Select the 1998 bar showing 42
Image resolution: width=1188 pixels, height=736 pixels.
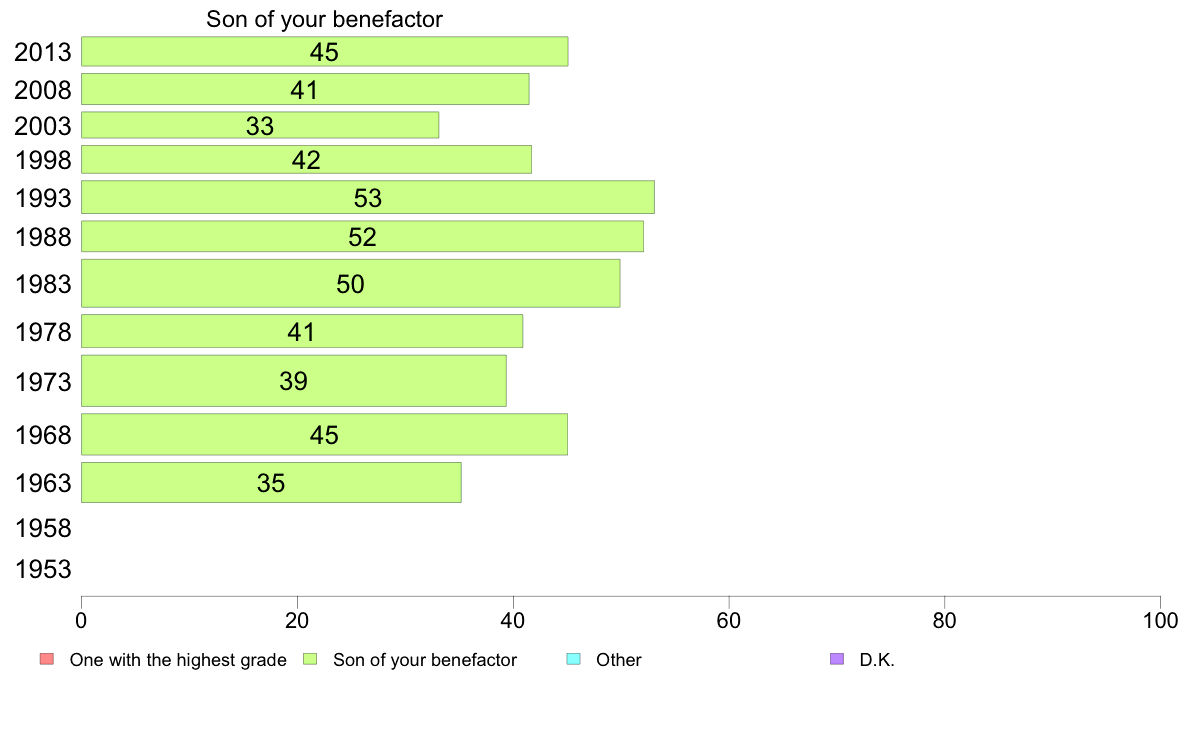pos(306,159)
